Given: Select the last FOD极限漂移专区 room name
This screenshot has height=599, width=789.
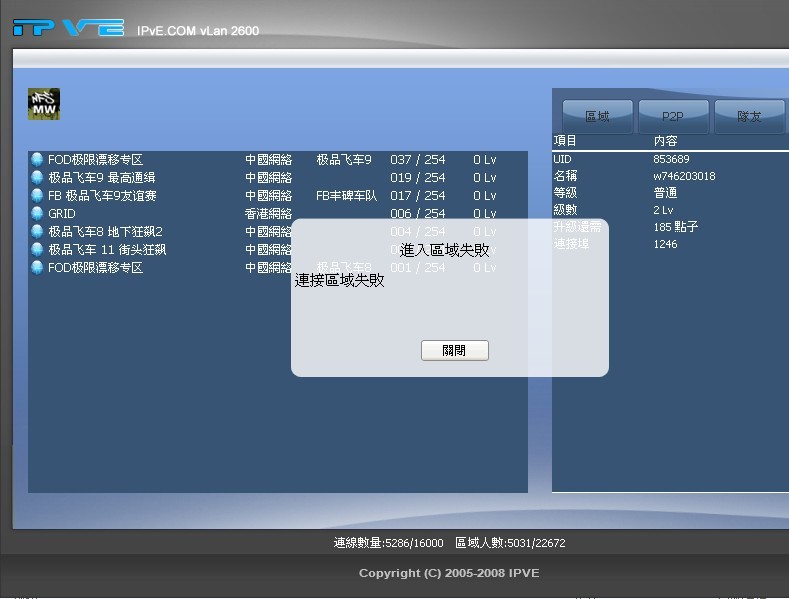Looking at the screenshot, I should [x=96, y=268].
